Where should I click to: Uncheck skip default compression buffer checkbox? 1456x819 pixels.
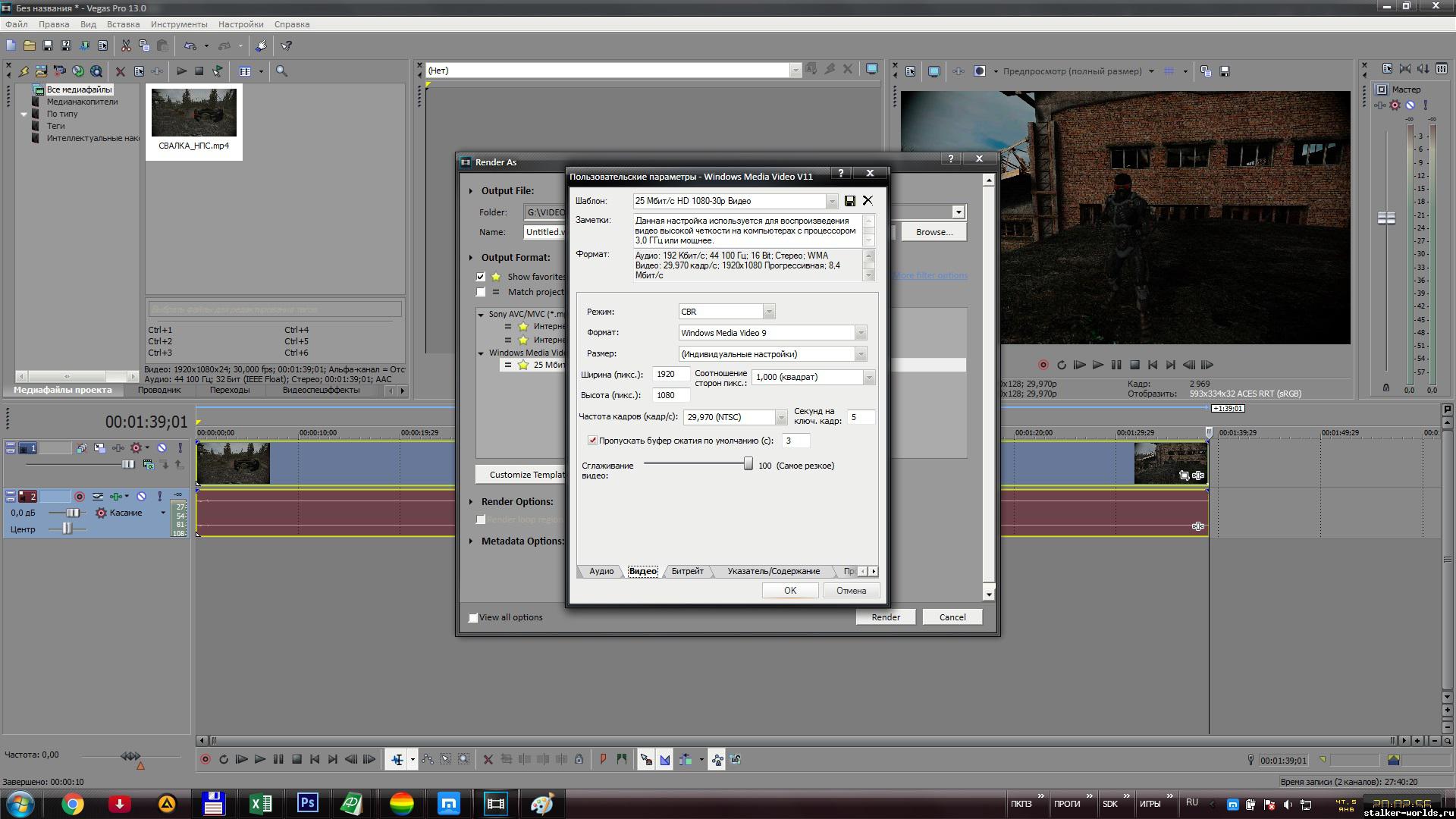pyautogui.click(x=592, y=441)
